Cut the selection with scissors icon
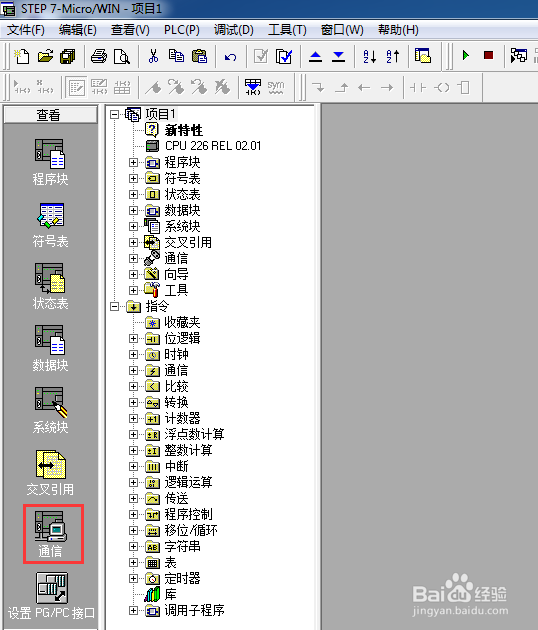 [153, 56]
